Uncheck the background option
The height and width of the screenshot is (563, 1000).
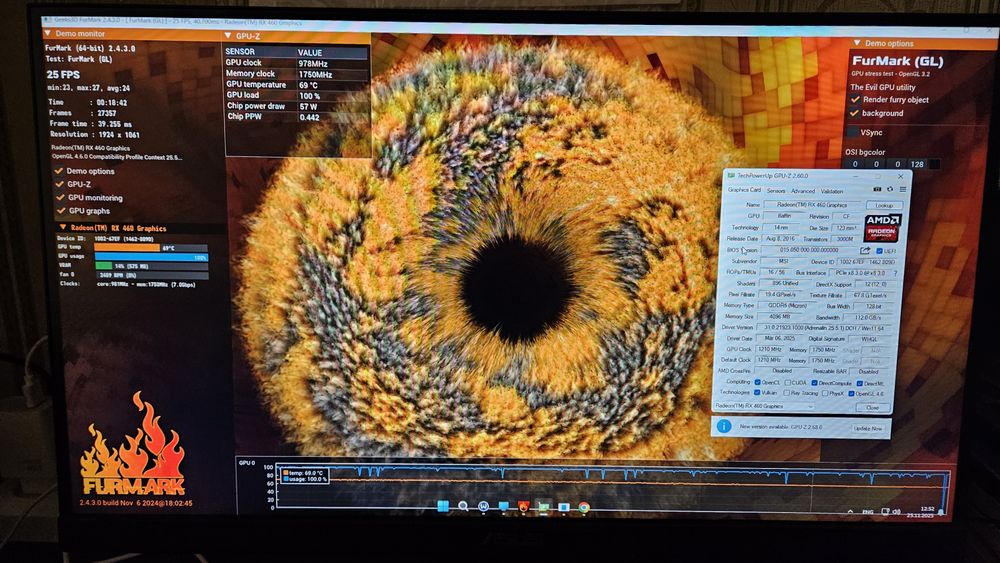tap(855, 113)
